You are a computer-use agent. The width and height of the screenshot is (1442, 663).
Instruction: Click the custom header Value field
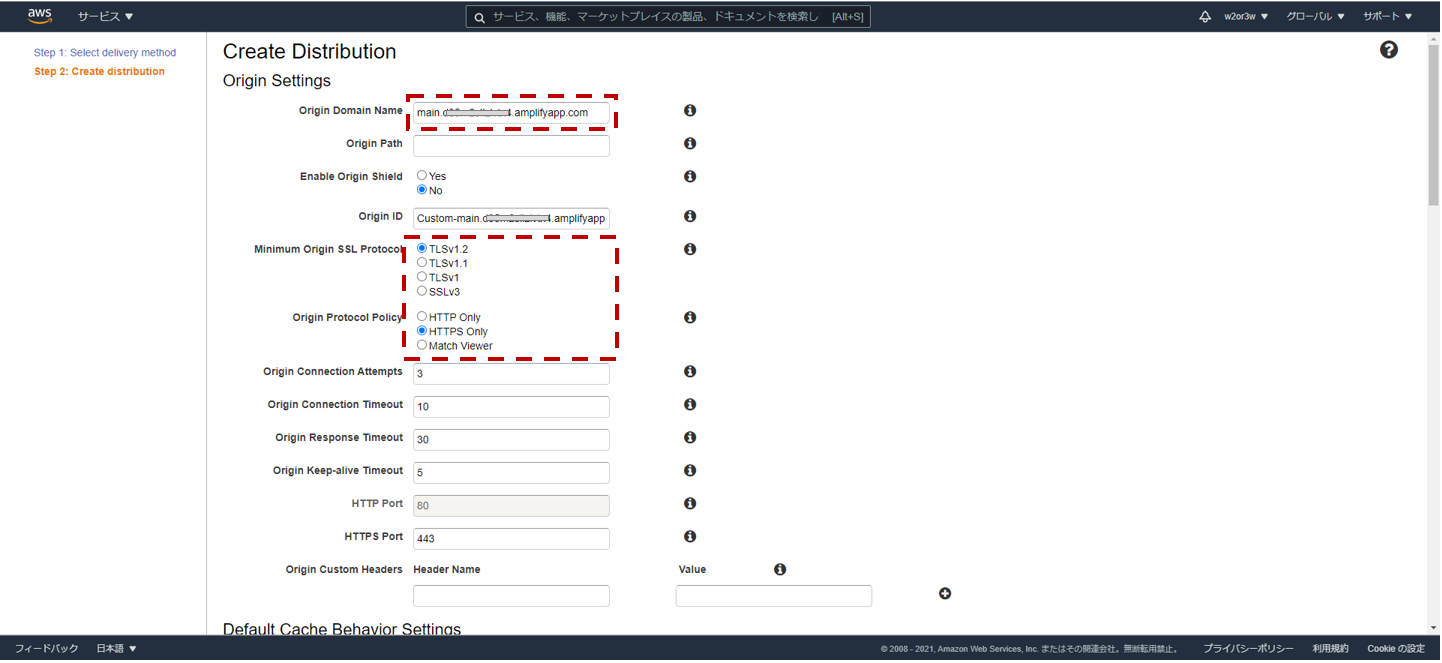(x=774, y=596)
